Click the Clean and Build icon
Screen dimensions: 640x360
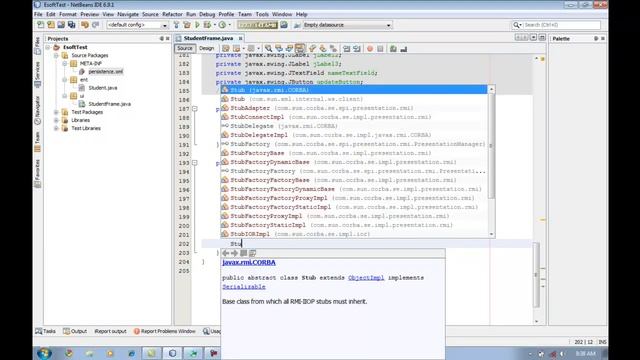point(187,25)
